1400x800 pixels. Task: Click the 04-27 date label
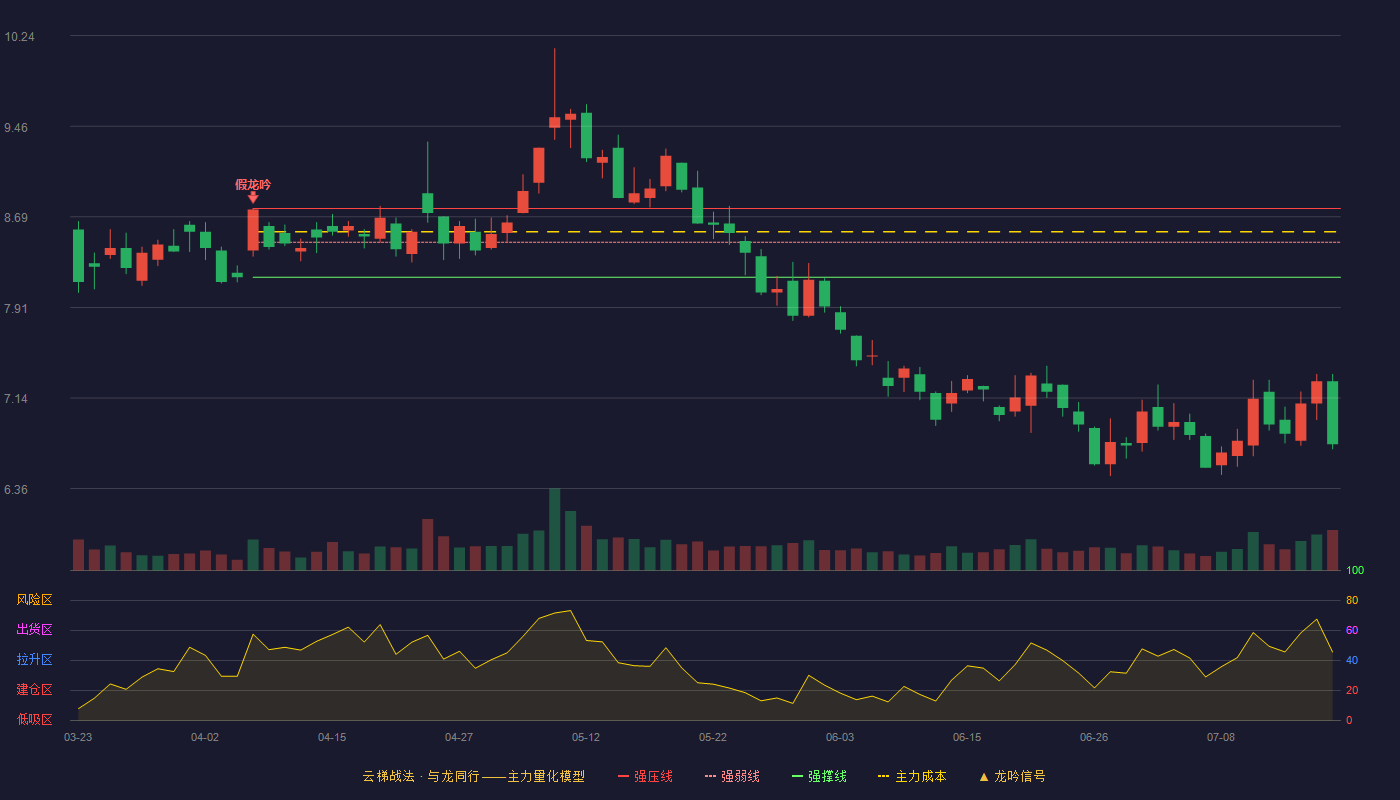[459, 737]
